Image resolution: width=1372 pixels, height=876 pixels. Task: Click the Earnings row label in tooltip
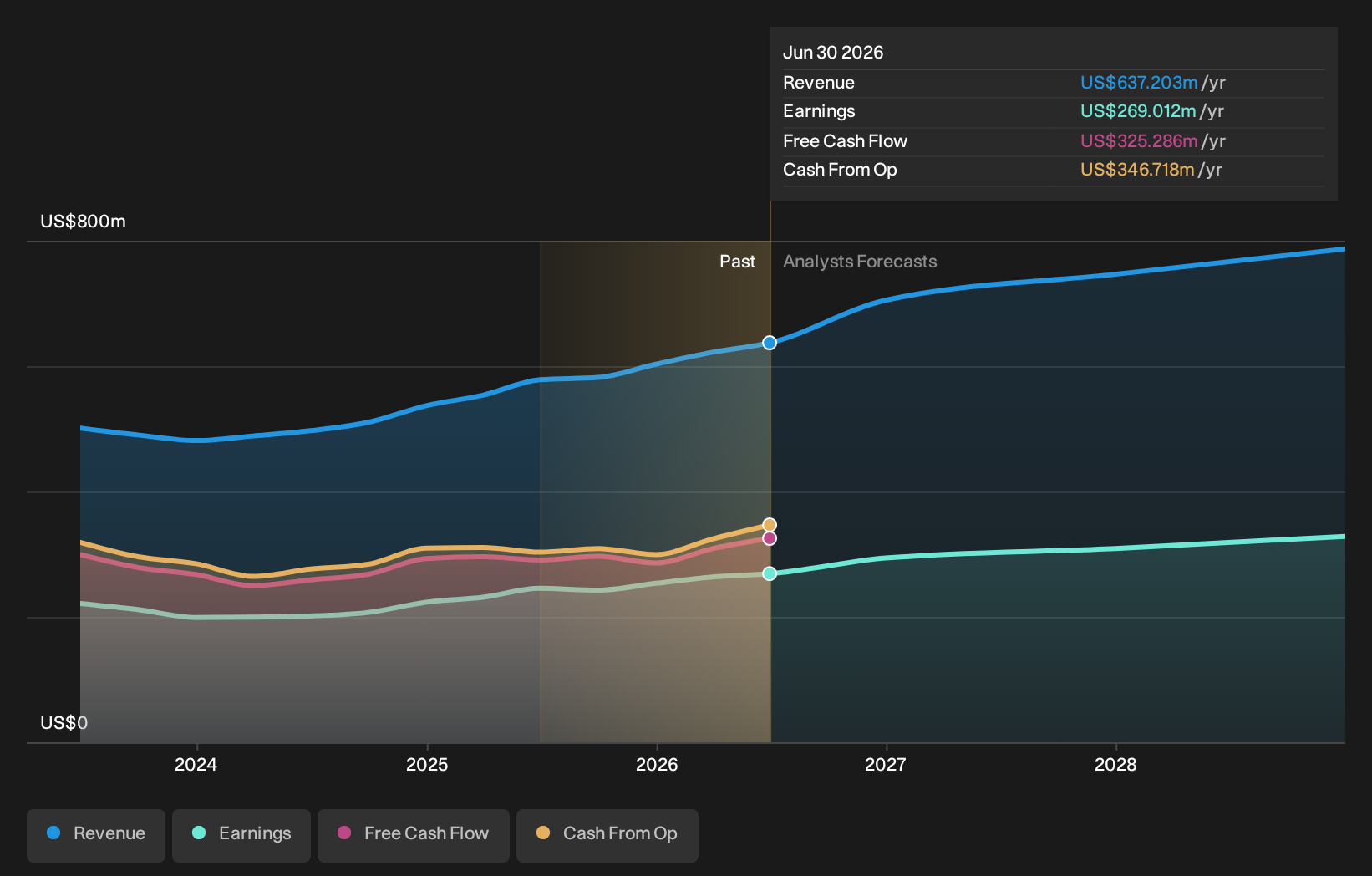point(819,111)
